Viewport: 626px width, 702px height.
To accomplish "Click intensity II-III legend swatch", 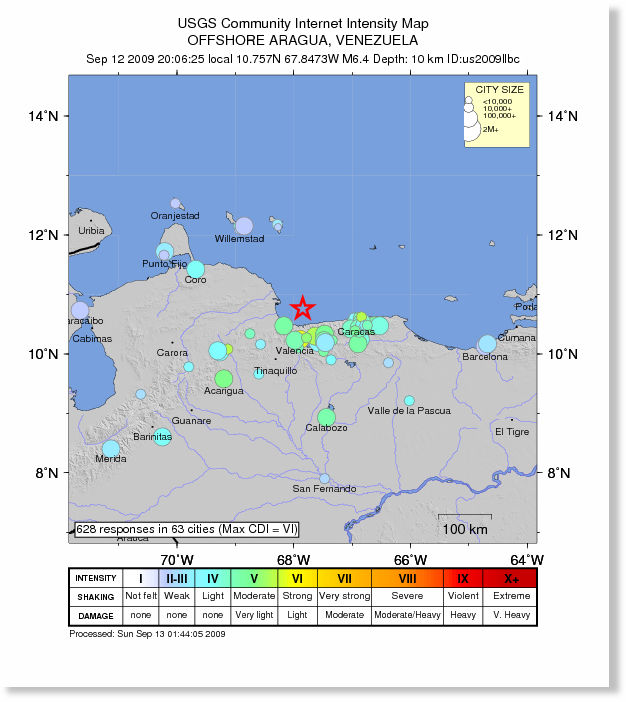I will coord(177,578).
